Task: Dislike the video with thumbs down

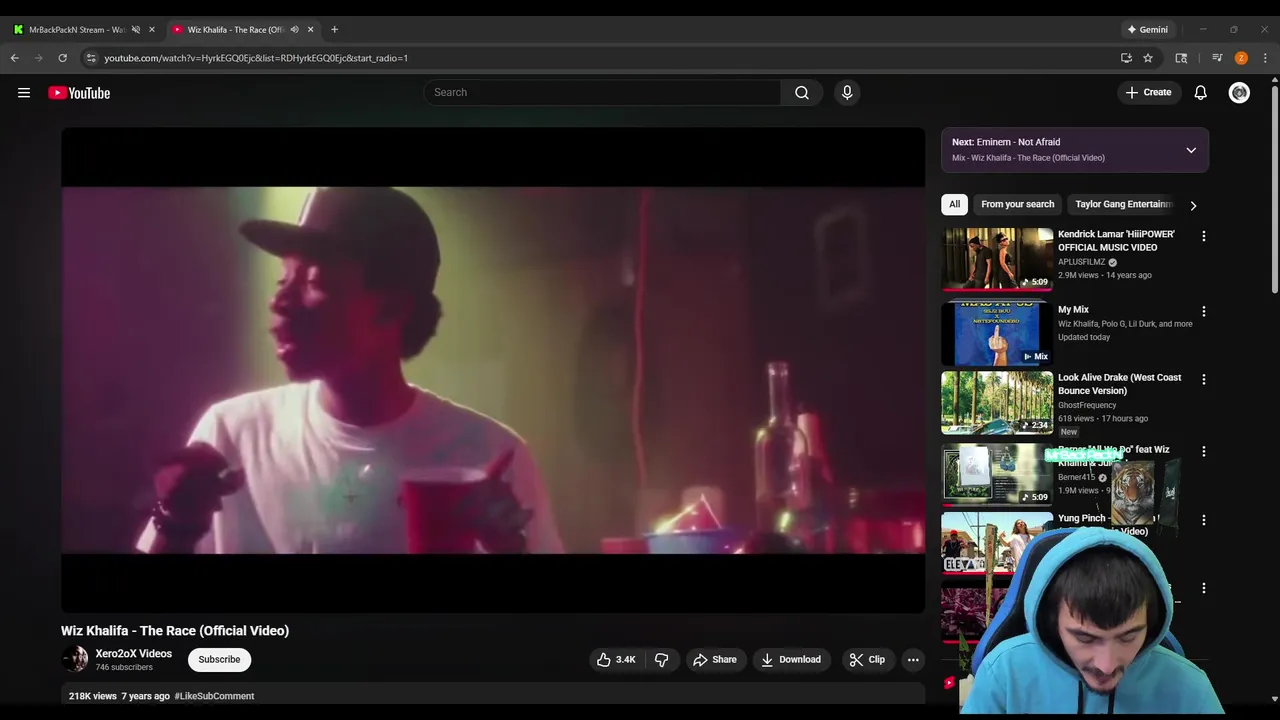Action: 661,660
